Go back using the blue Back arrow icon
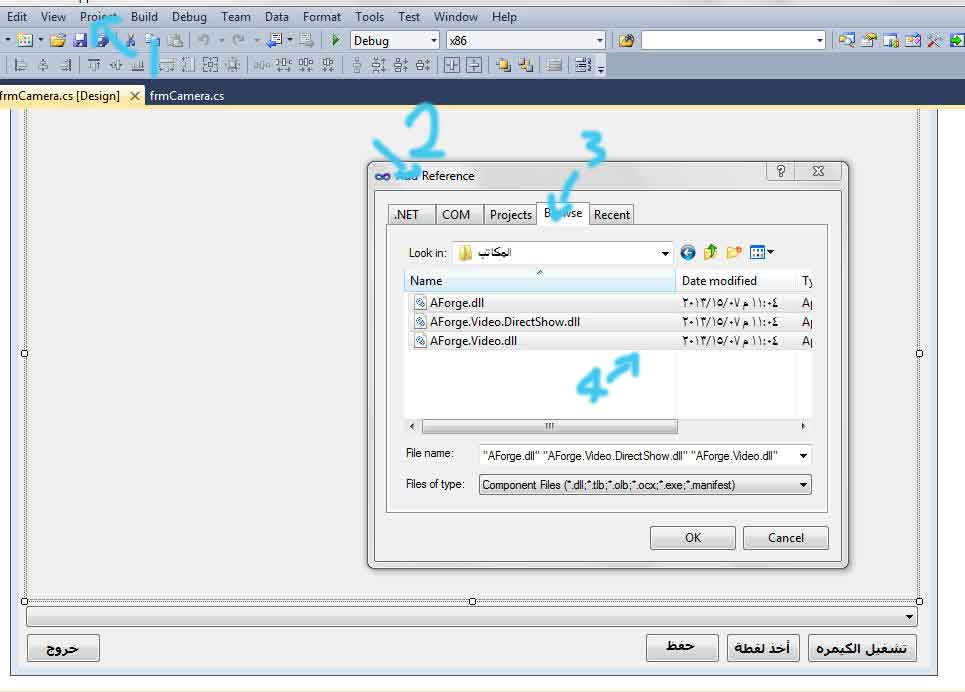This screenshot has height=692, width=965. click(x=688, y=253)
